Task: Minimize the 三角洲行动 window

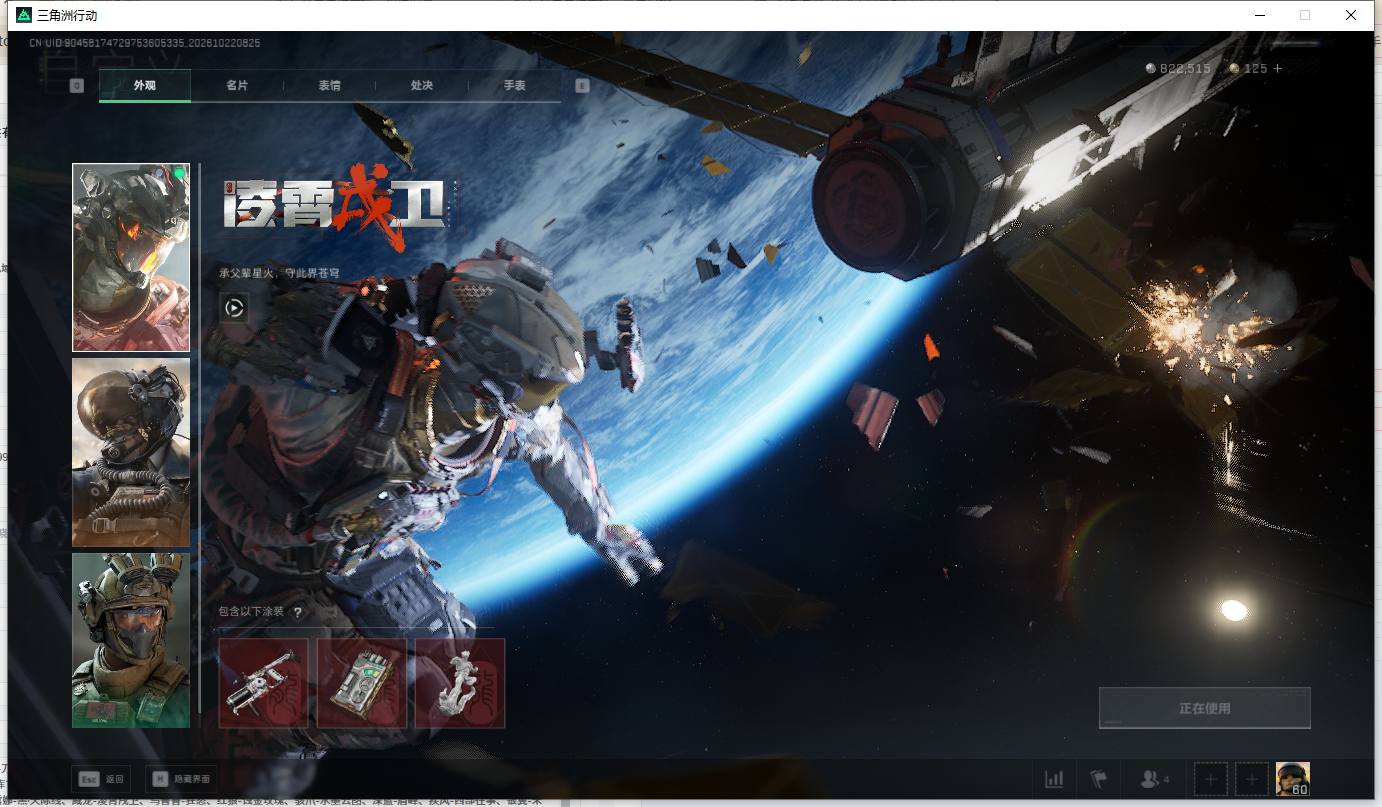Action: (x=1259, y=15)
